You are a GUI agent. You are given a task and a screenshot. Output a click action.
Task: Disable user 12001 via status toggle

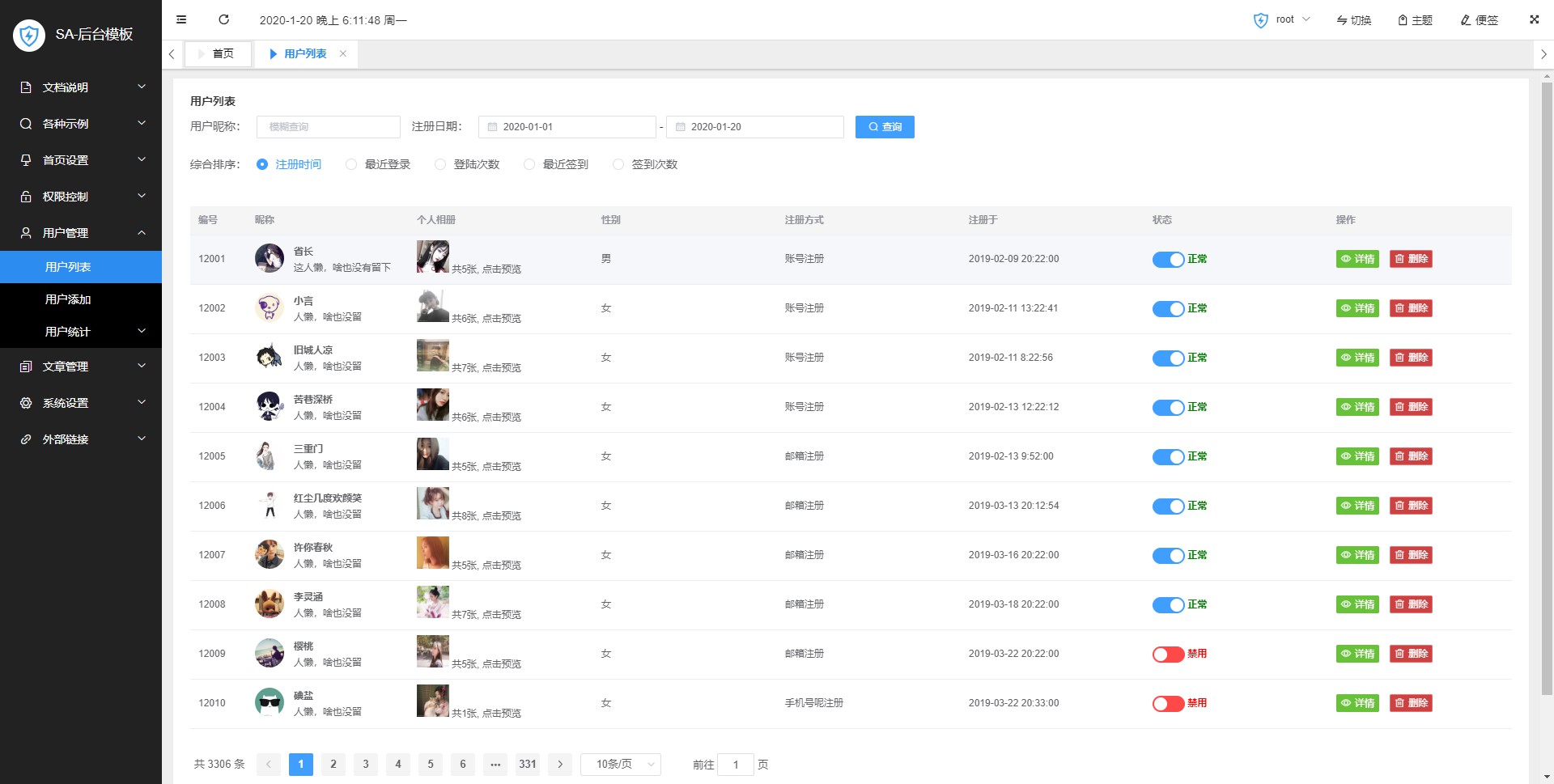[1168, 259]
